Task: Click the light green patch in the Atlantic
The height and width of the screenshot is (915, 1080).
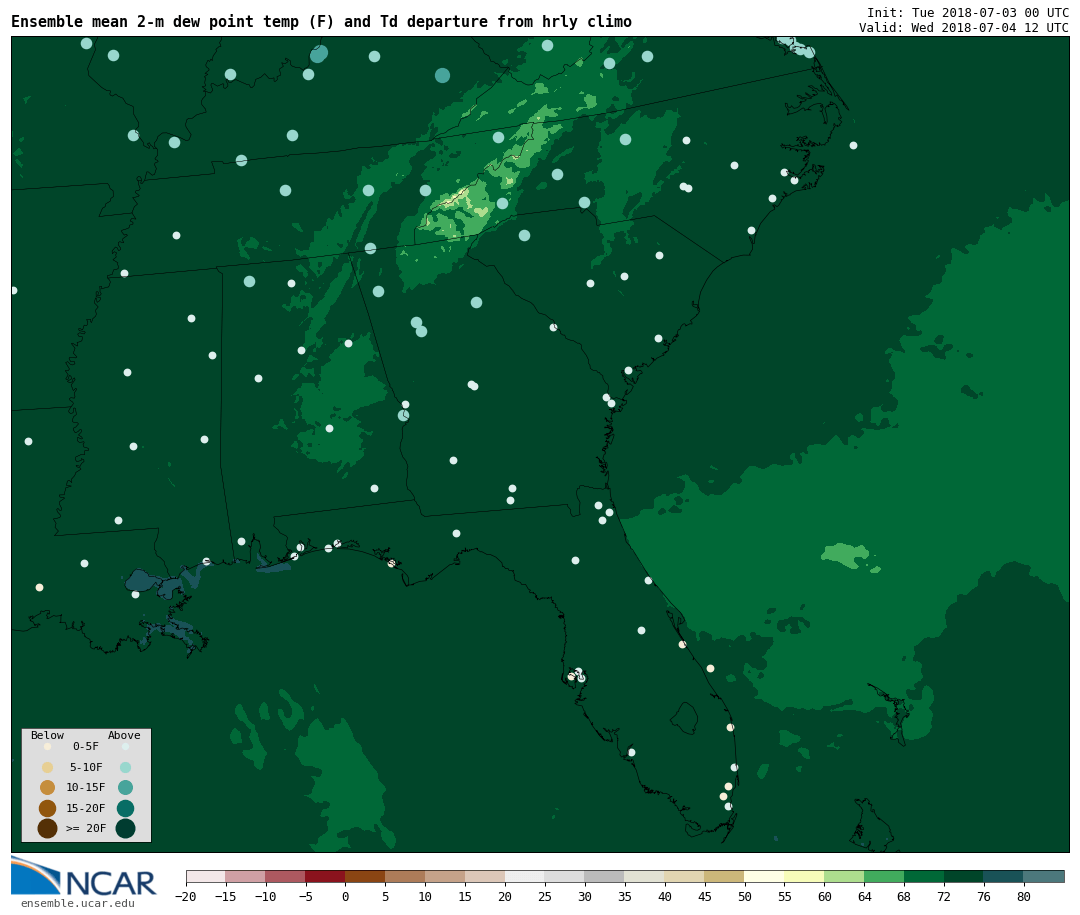Action: (845, 554)
